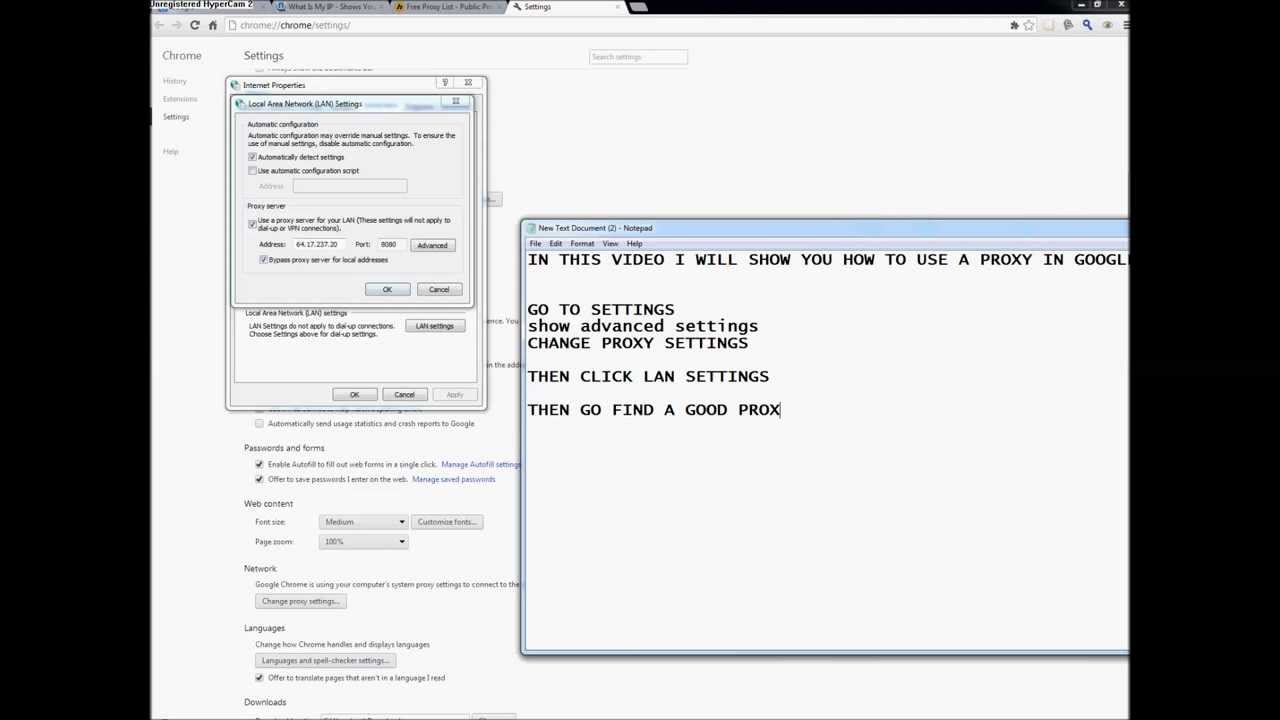
Task: Click the help question-mark in Internet Properties
Action: tap(445, 83)
